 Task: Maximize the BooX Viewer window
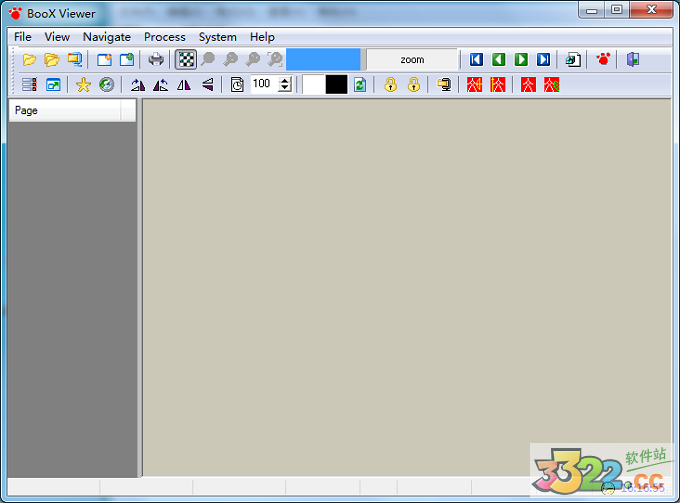click(617, 10)
